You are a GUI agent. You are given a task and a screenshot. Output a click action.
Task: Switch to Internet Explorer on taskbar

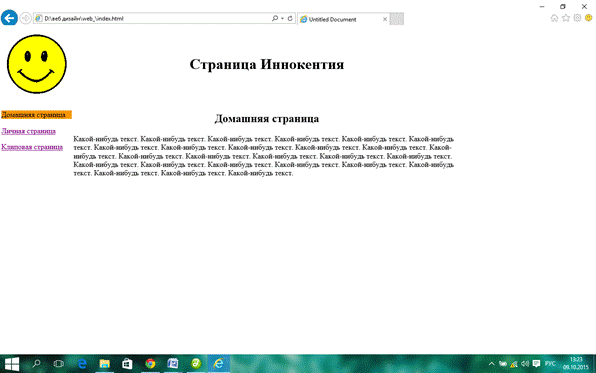[219, 364]
